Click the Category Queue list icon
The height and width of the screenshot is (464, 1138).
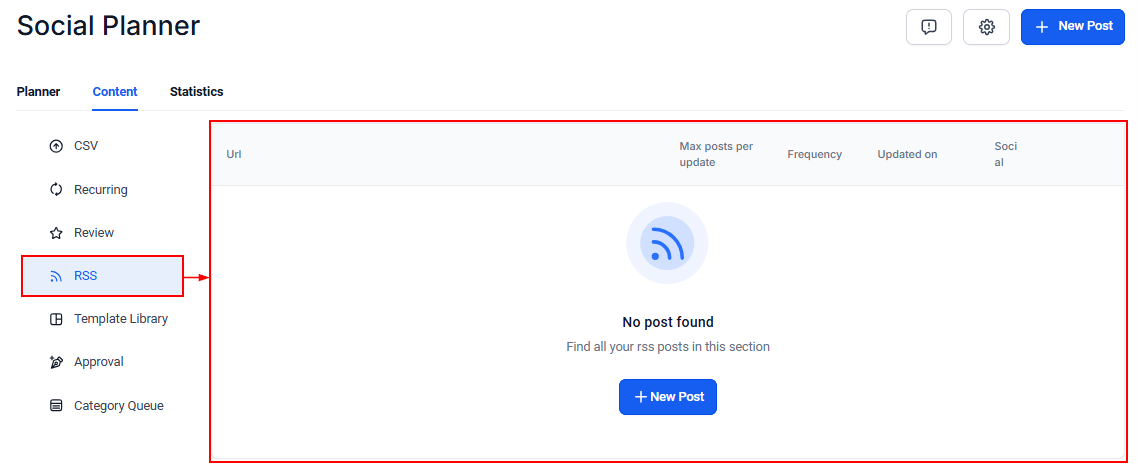(x=56, y=406)
